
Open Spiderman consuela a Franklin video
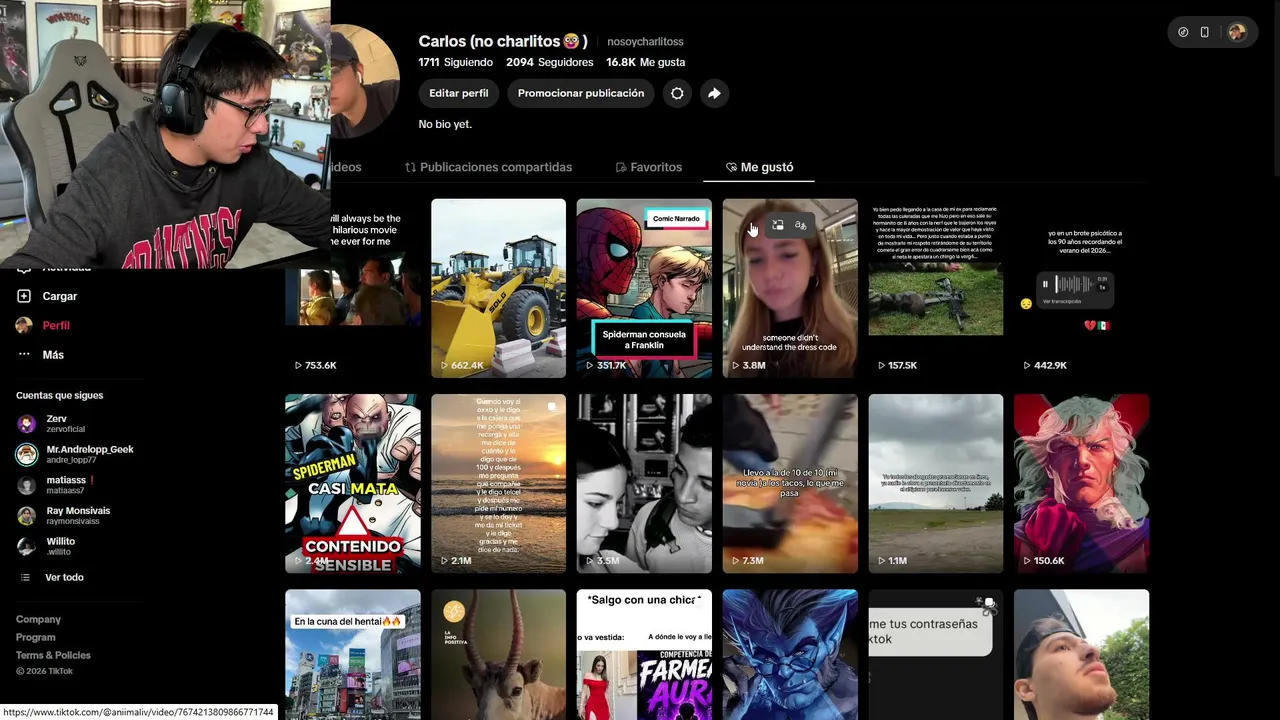click(644, 288)
